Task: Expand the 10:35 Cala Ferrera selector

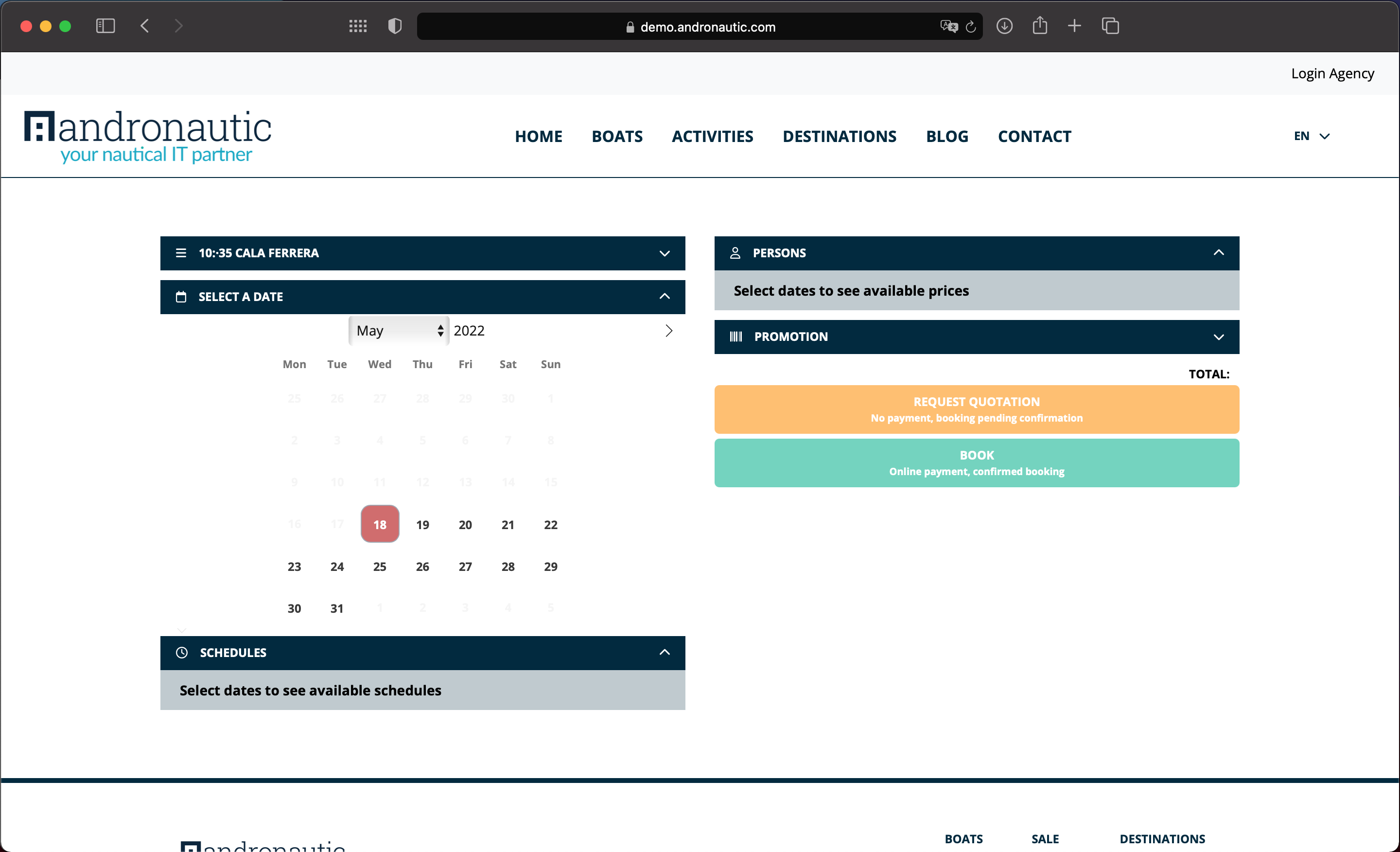Action: coord(422,253)
